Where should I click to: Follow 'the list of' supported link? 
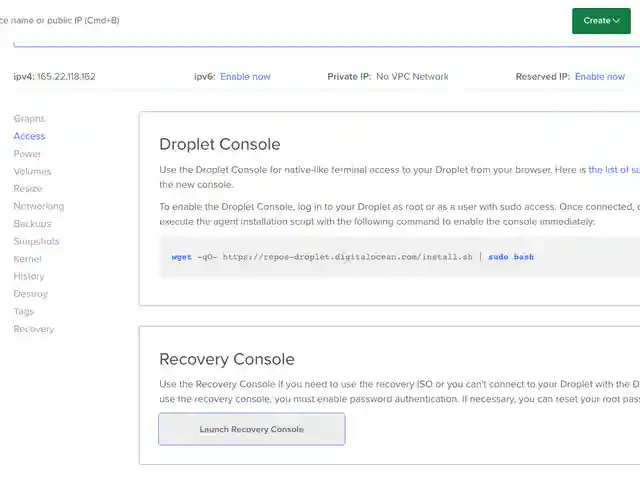coord(614,170)
